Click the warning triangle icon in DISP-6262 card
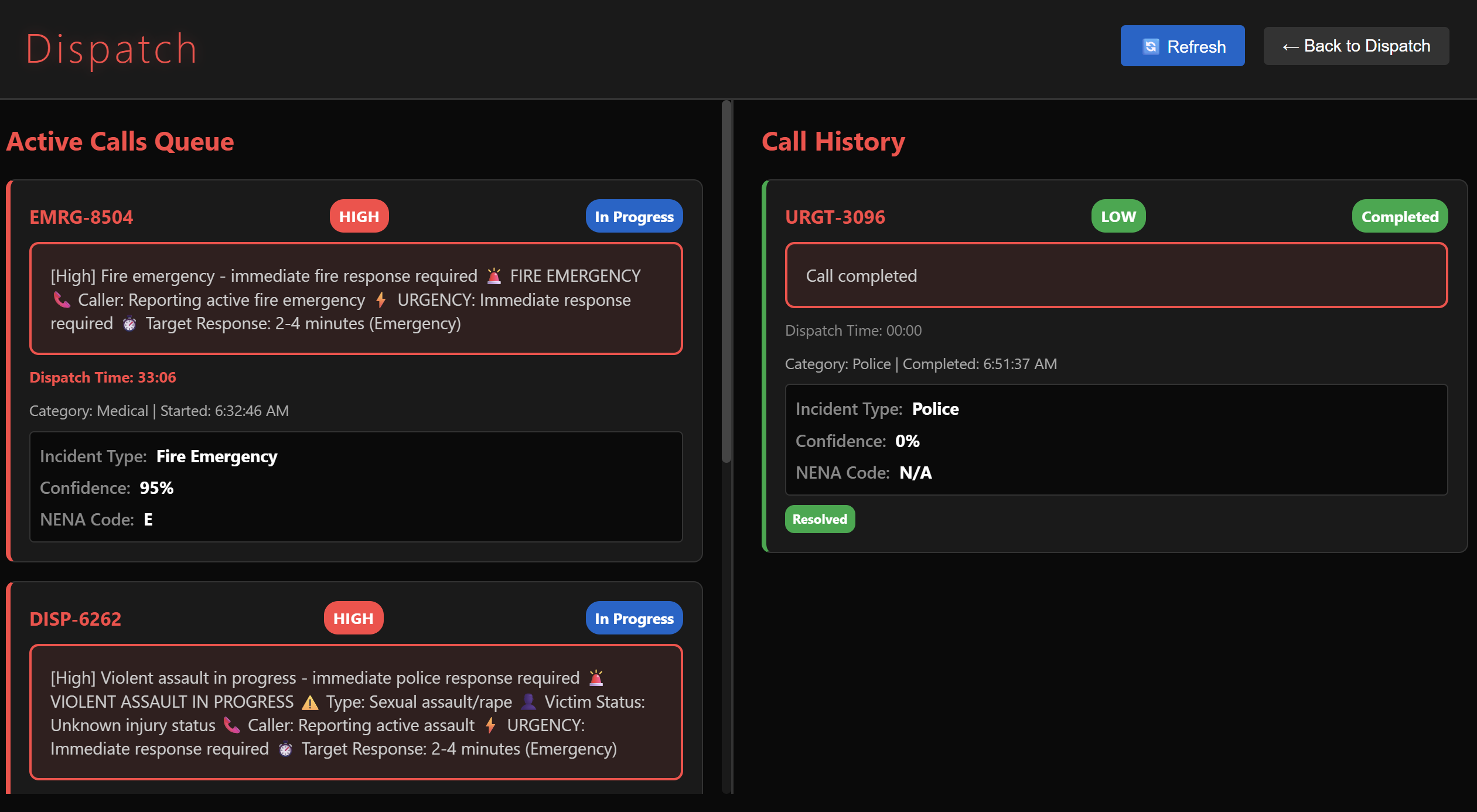The image size is (1477, 812). 310,702
